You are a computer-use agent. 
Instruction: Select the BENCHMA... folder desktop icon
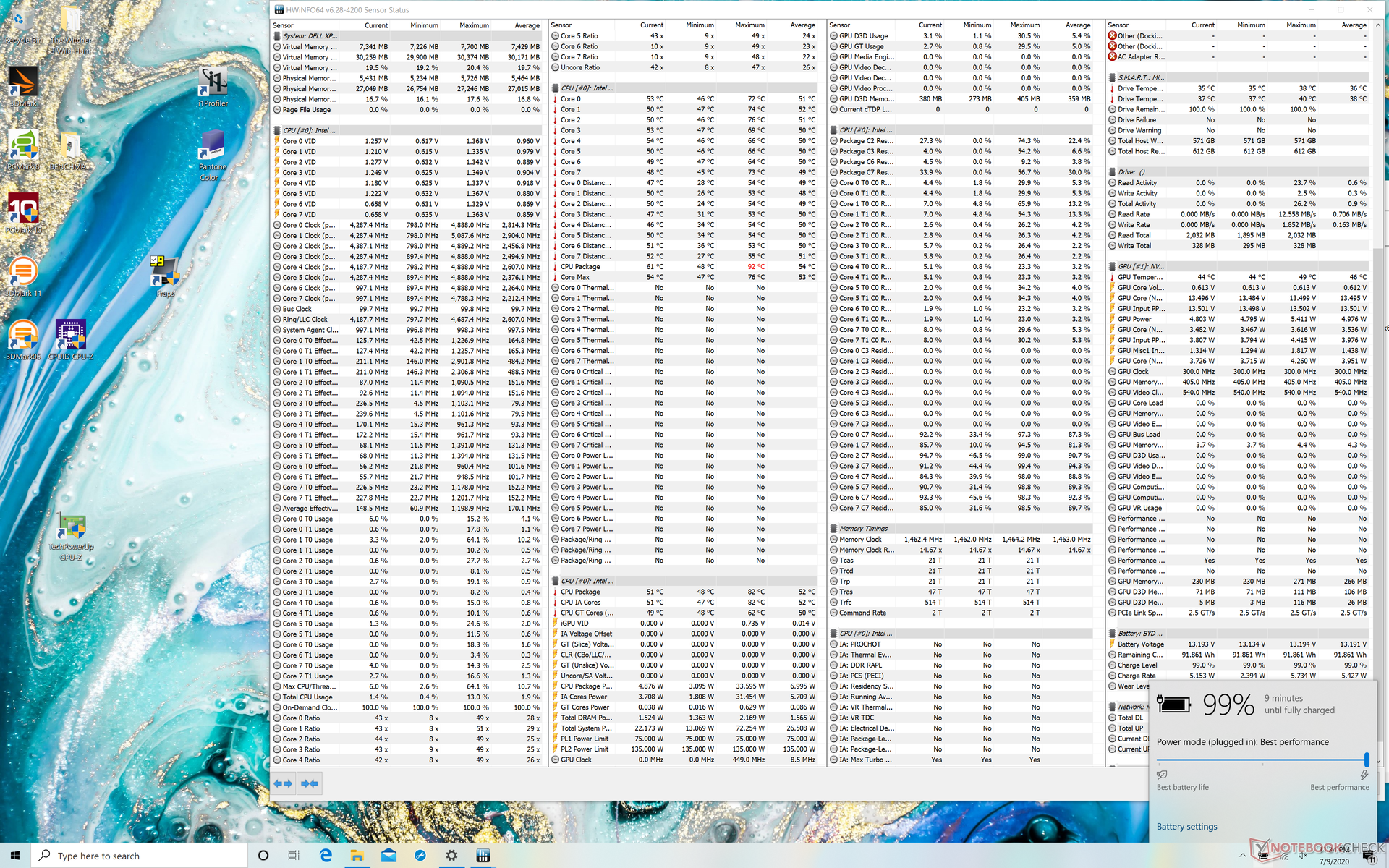70,150
